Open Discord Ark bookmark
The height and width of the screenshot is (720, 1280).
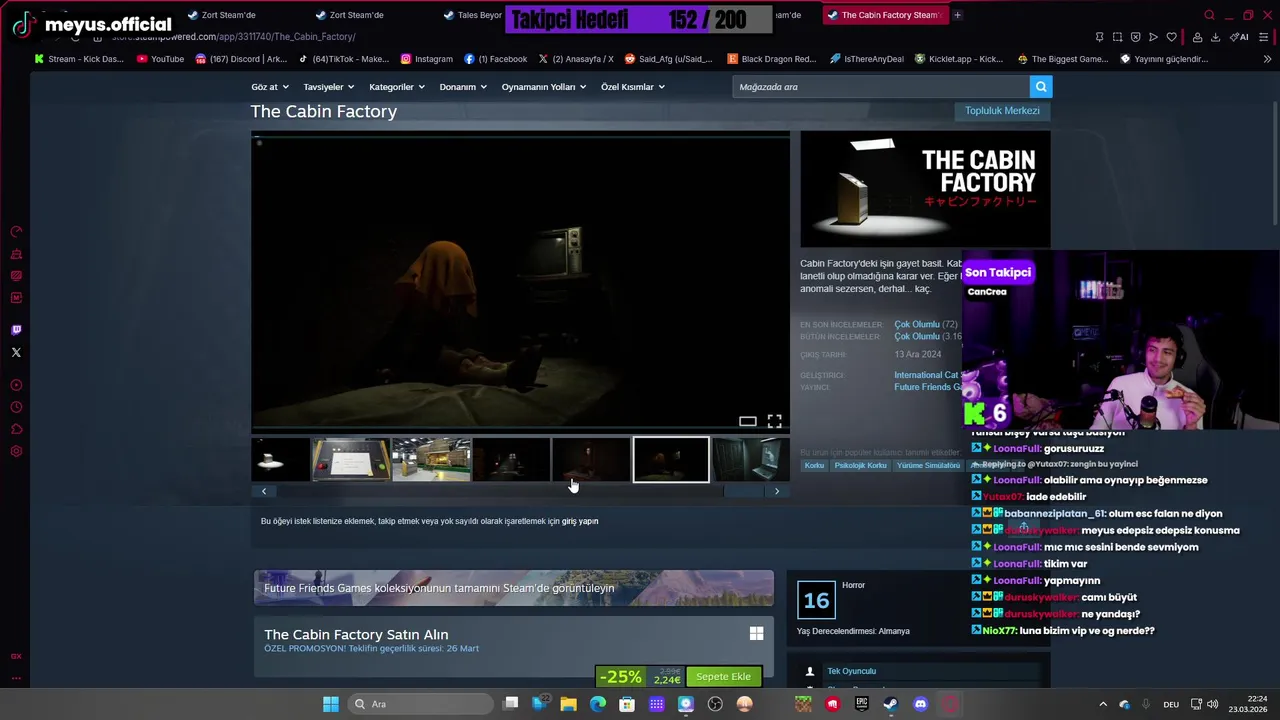[242, 59]
